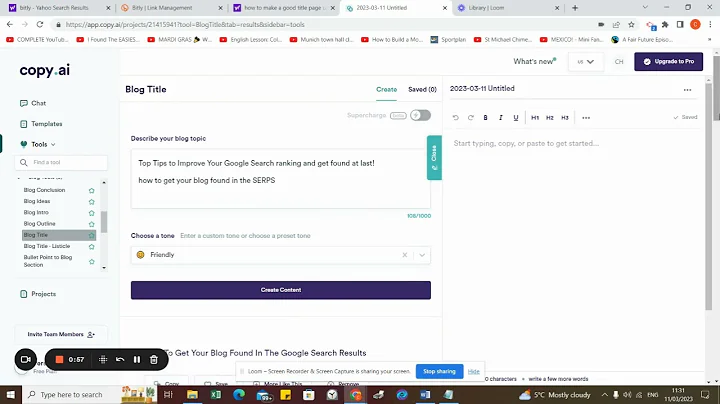This screenshot has width=720, height=404.
Task: Toggle Loom camera bubble icon
Action: coord(26,359)
